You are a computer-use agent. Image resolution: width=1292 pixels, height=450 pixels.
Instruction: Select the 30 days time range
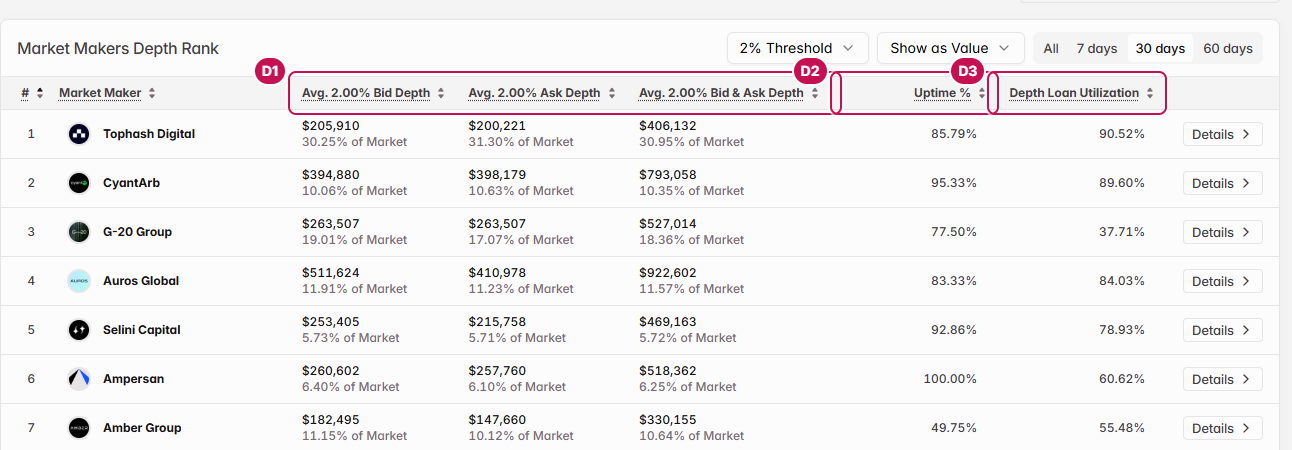(x=1160, y=48)
